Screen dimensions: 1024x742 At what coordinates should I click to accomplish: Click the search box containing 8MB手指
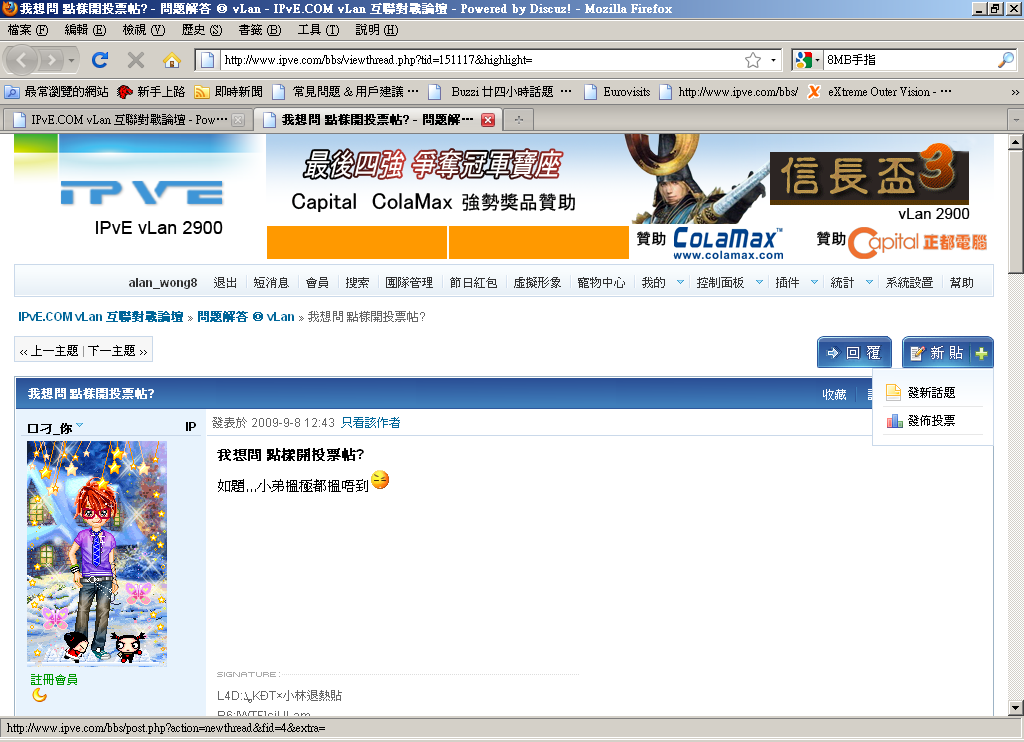[x=910, y=60]
